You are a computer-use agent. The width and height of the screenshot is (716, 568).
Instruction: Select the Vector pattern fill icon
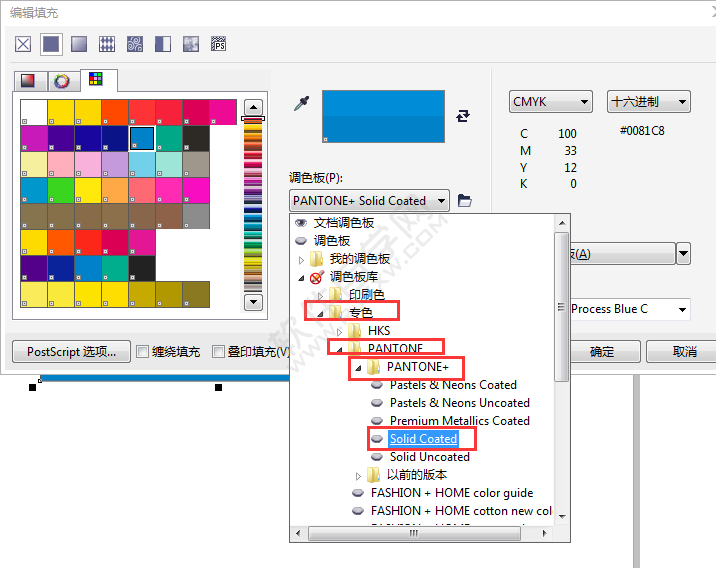[107, 44]
